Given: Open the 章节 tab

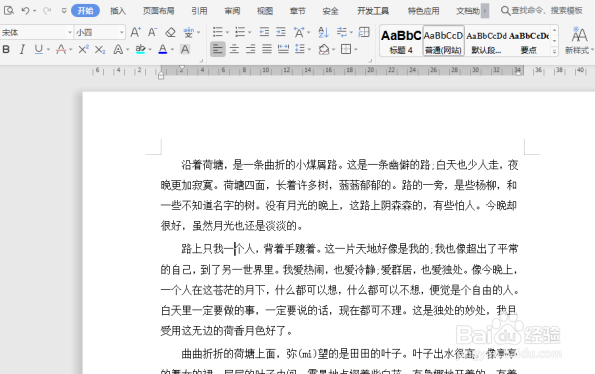Looking at the screenshot, I should [298, 11].
